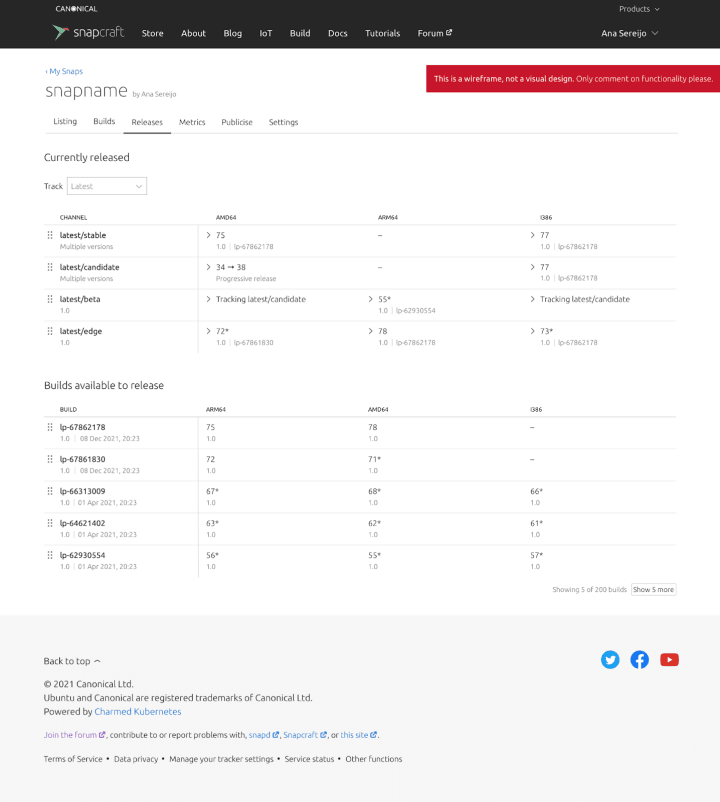This screenshot has width=720, height=802.
Task: Open the Charmed Kubernetes link
Action: click(x=138, y=711)
